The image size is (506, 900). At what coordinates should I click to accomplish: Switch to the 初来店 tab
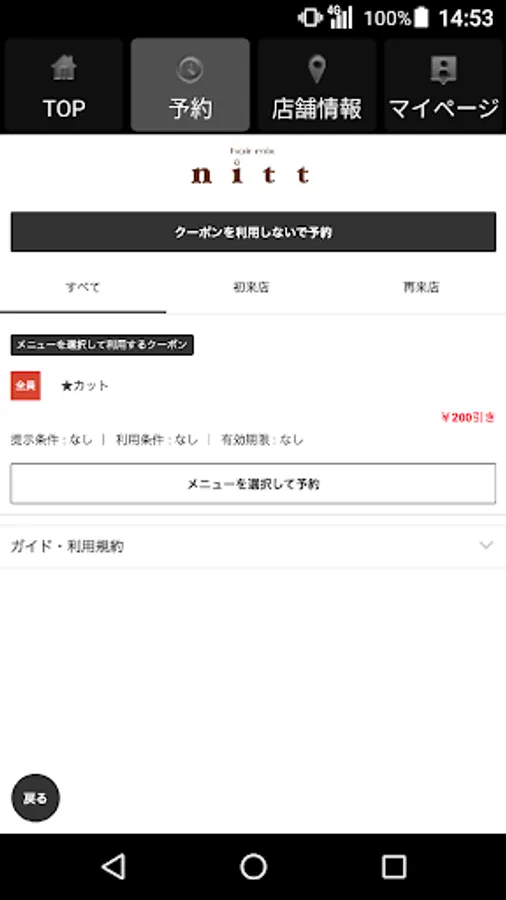(x=251, y=287)
